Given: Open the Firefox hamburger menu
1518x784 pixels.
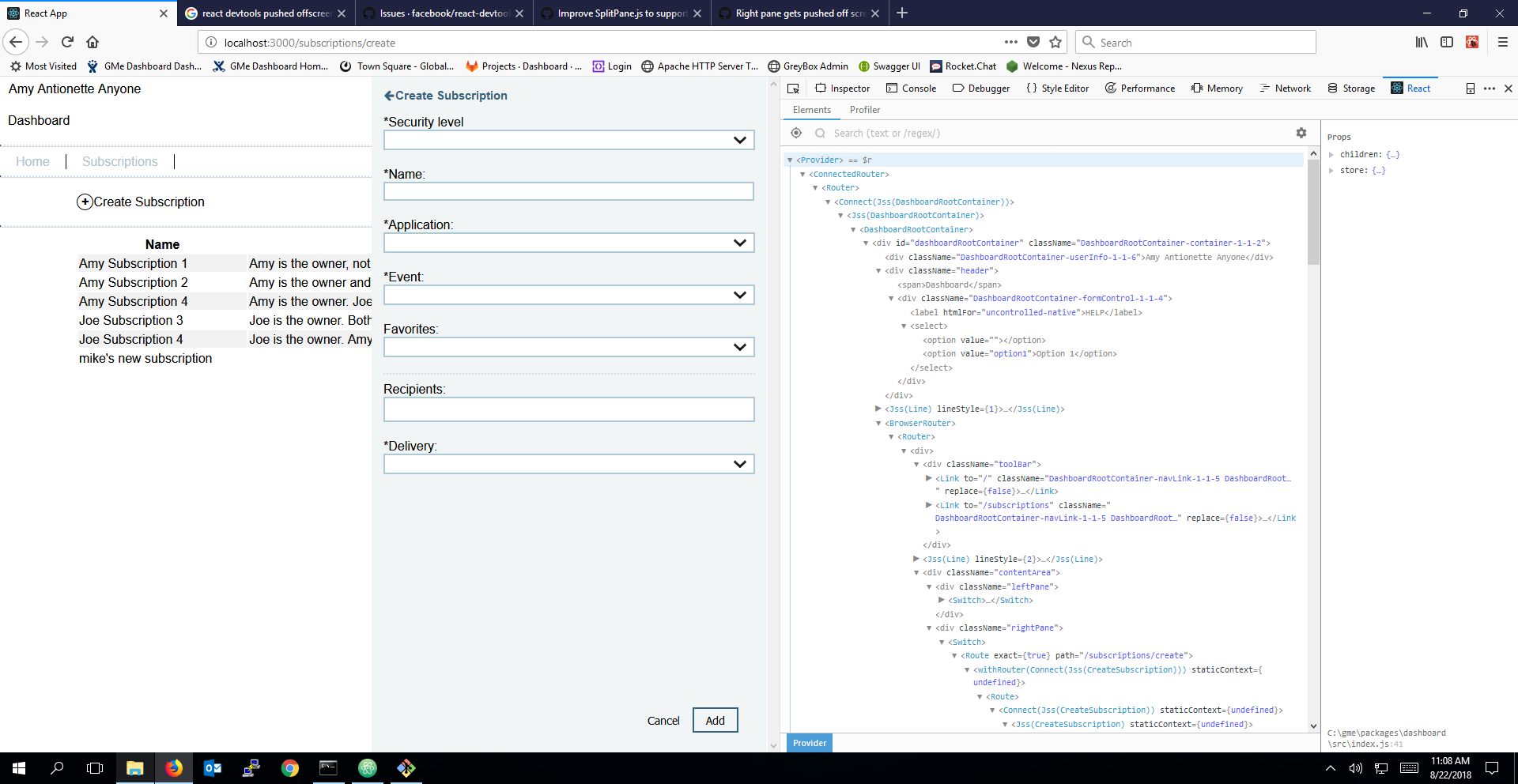Looking at the screenshot, I should [1501, 42].
